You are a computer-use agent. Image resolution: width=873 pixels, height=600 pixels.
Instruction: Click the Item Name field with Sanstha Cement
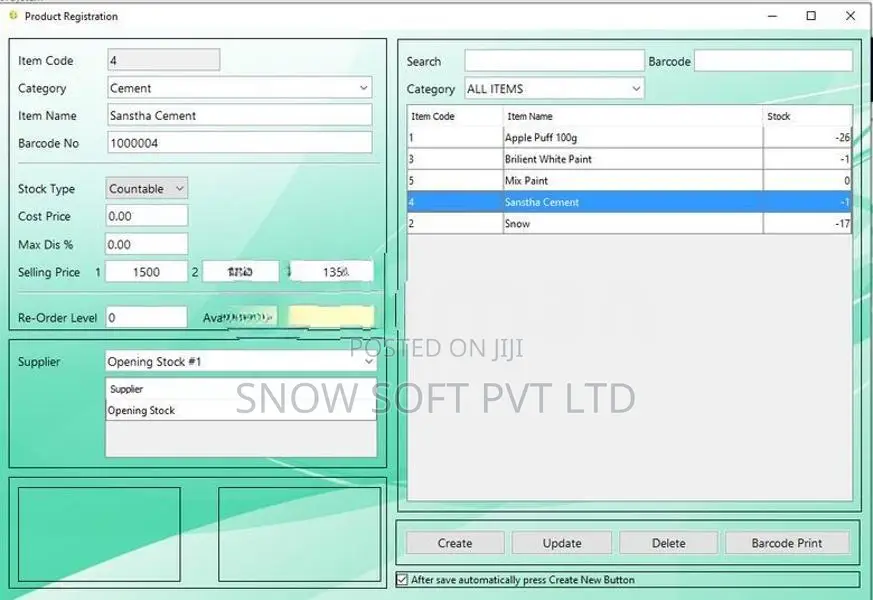point(239,115)
